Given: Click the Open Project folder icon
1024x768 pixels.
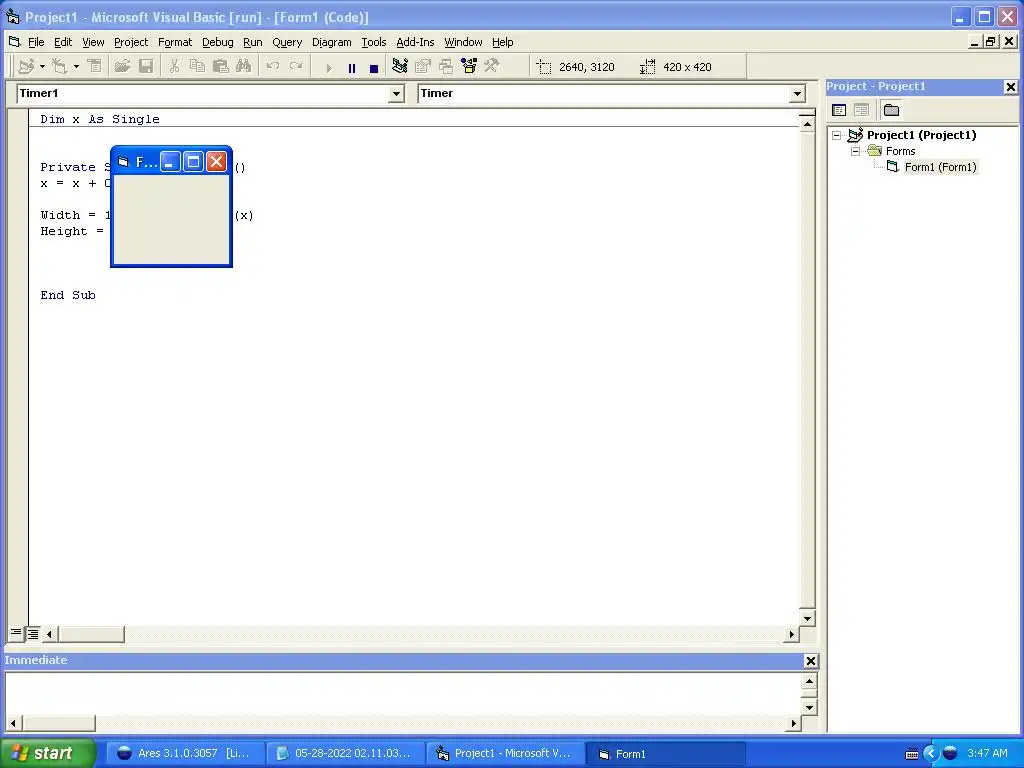Looking at the screenshot, I should (x=122, y=67).
